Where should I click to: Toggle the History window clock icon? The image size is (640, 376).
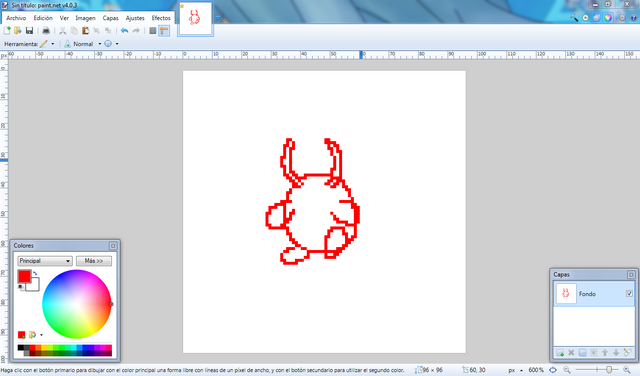point(586,18)
